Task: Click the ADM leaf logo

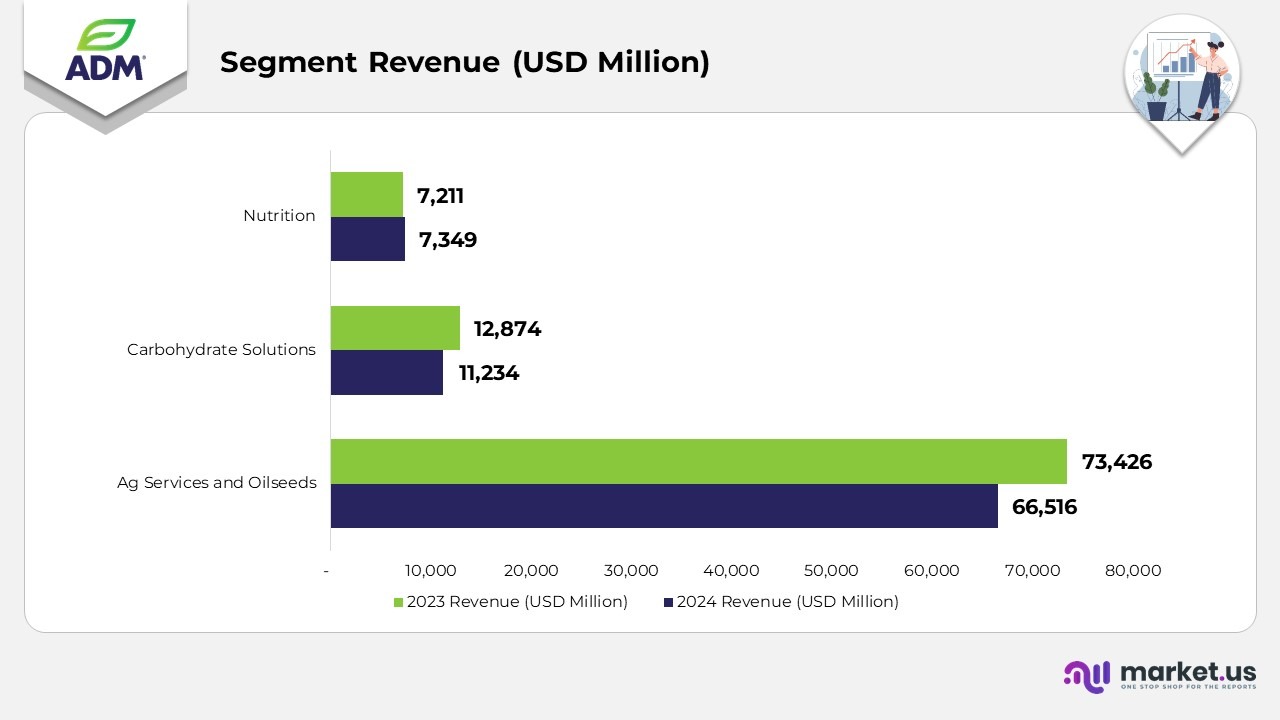Action: click(105, 52)
